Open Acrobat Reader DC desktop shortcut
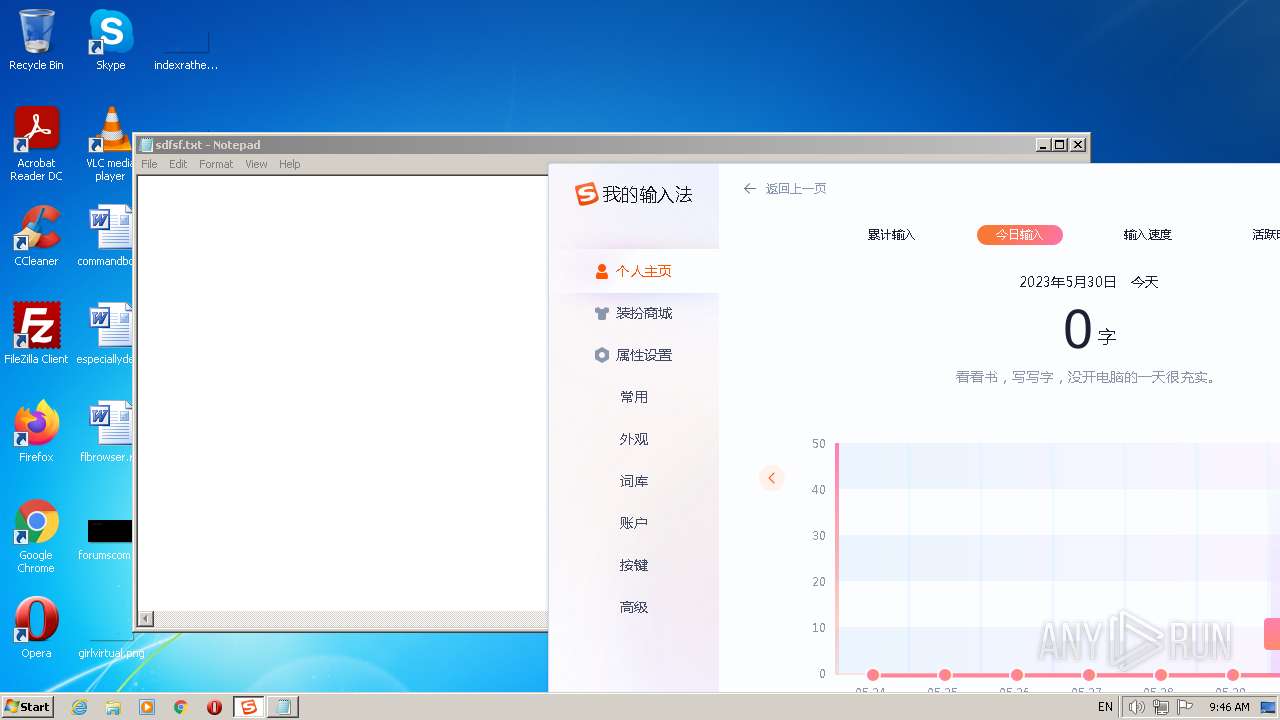 (x=36, y=144)
